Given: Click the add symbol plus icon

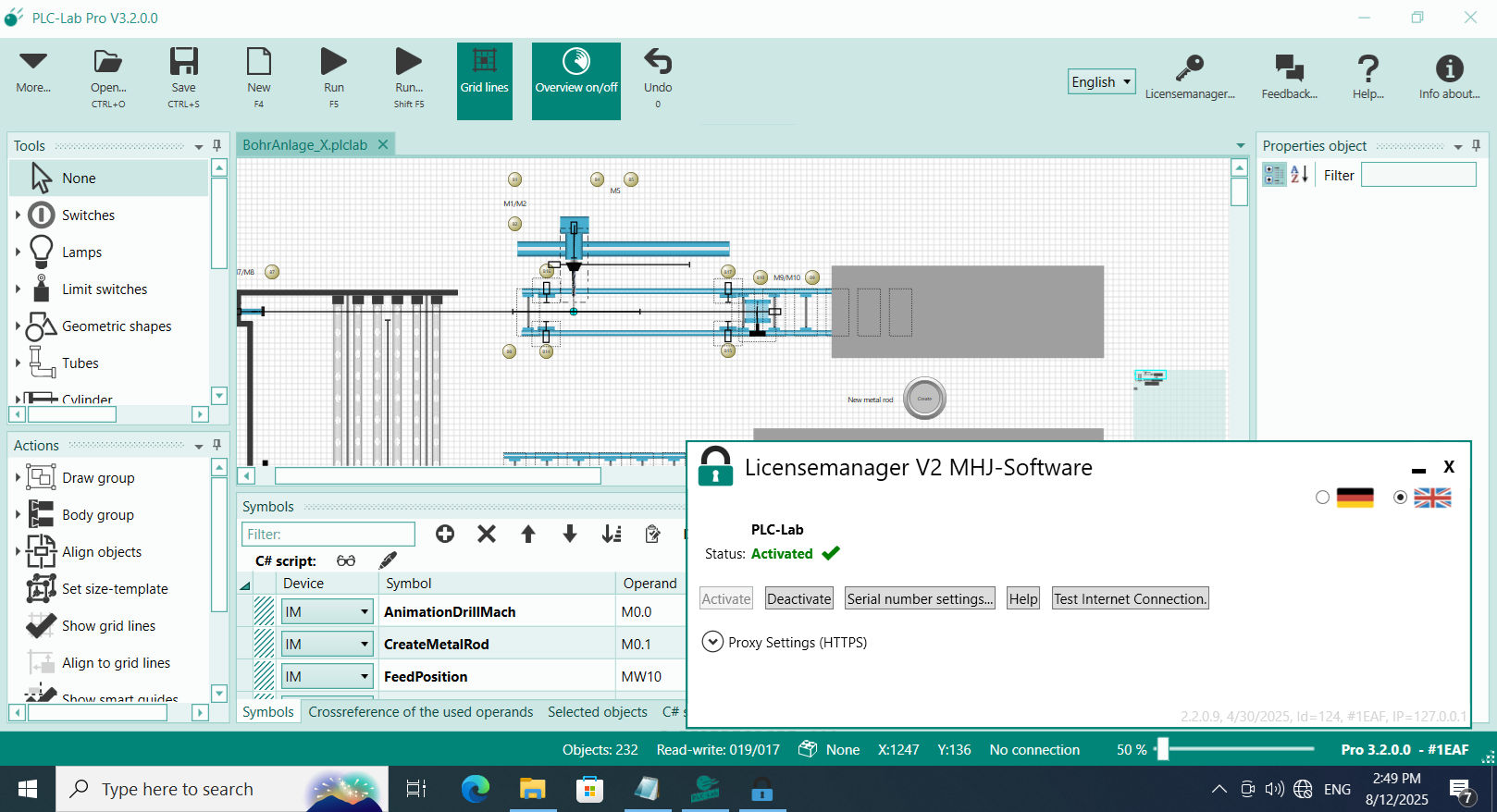Looking at the screenshot, I should [445, 534].
